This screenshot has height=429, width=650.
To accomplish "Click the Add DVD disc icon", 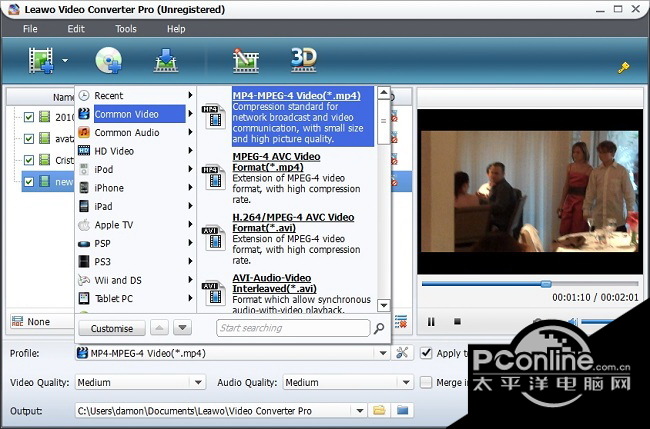I will point(109,61).
